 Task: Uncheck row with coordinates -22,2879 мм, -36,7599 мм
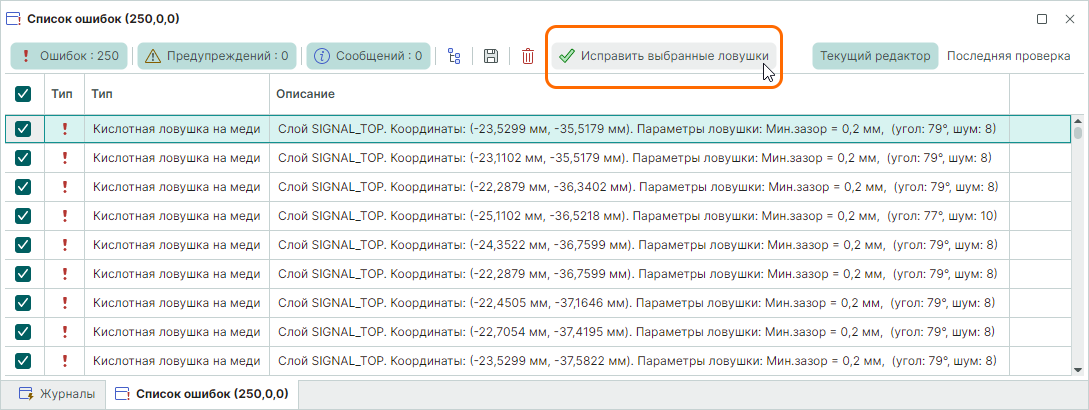pos(23,274)
